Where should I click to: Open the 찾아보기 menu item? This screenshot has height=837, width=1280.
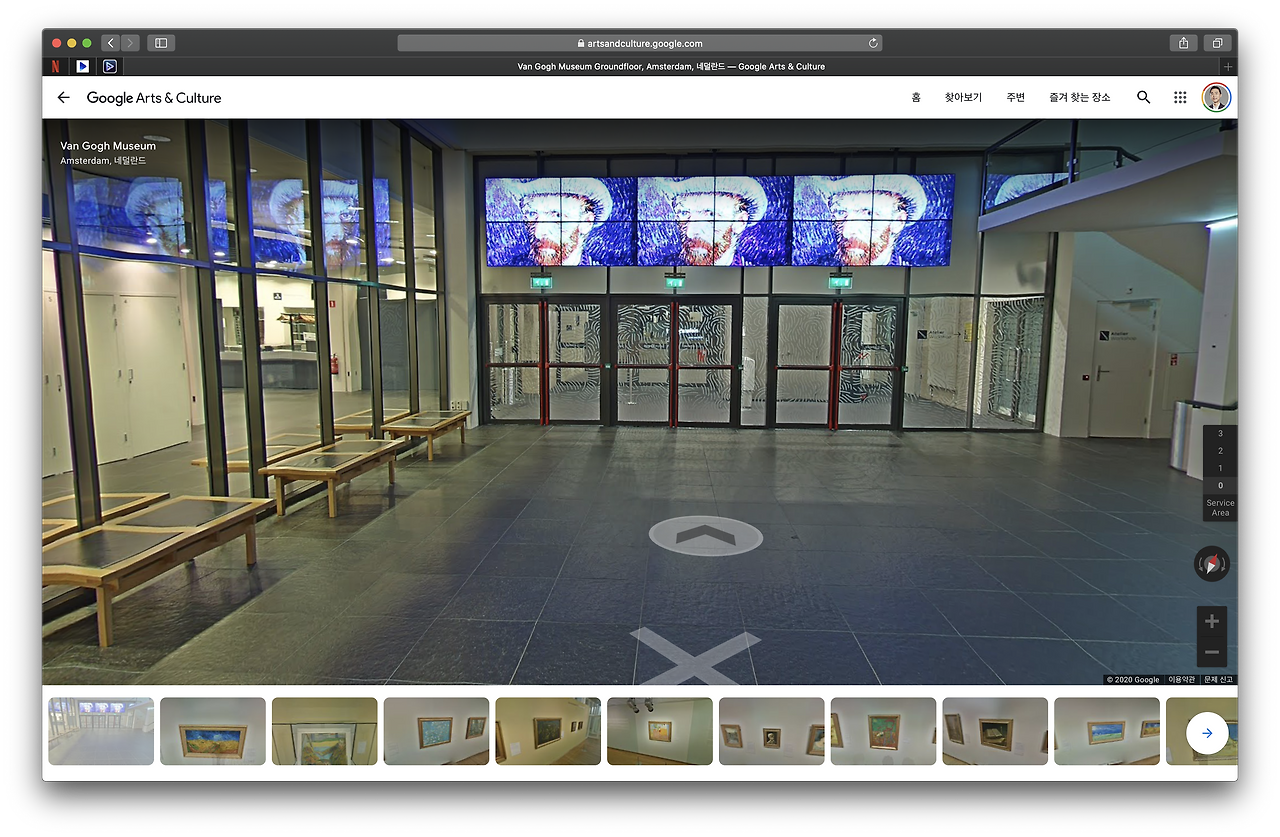pos(963,98)
